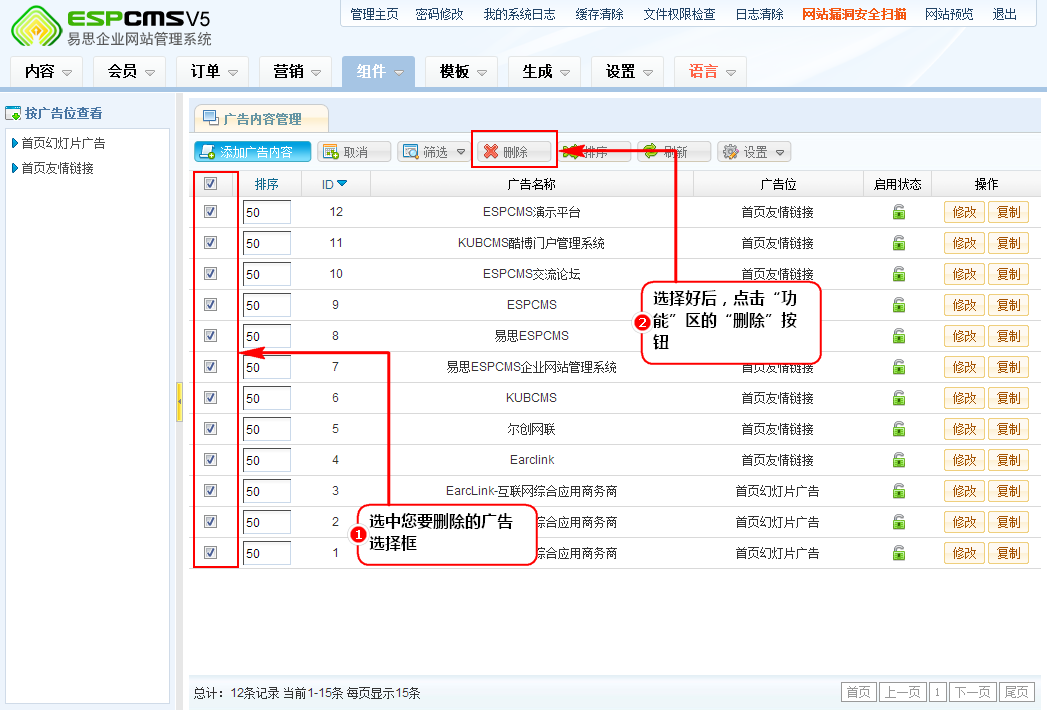Screen dimensions: 1047x712
Task: Toggle lock status icon for ID 1 row
Action: coord(899,553)
